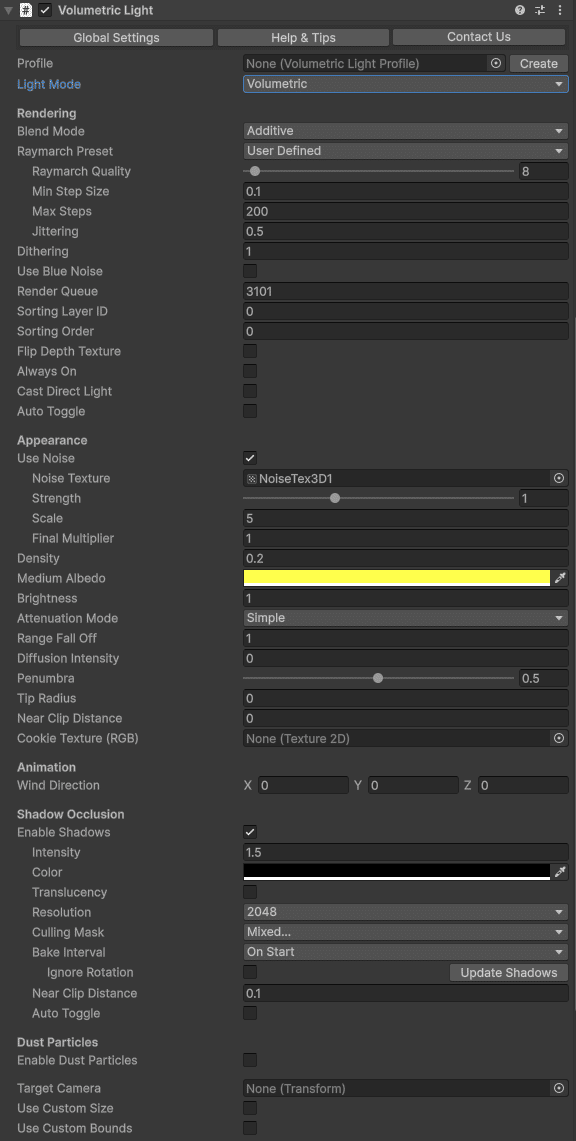Switch to the Help & Tips tab

click(x=301, y=37)
